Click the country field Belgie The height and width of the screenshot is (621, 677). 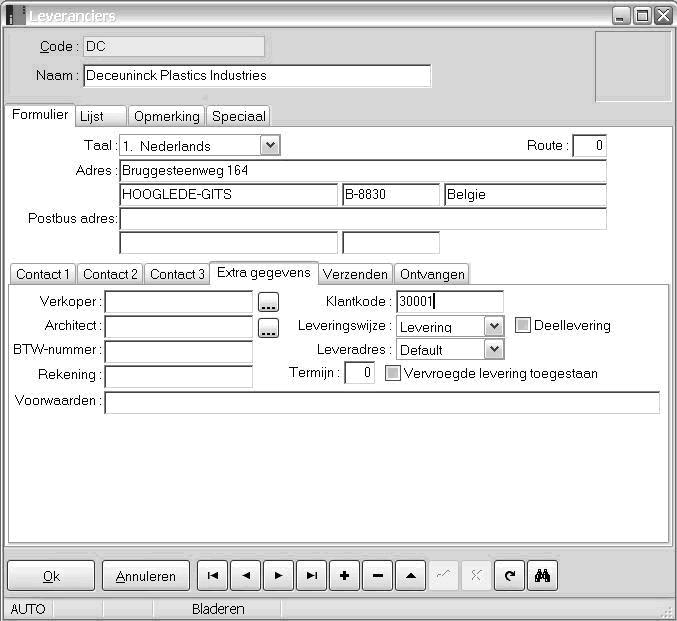click(x=525, y=195)
